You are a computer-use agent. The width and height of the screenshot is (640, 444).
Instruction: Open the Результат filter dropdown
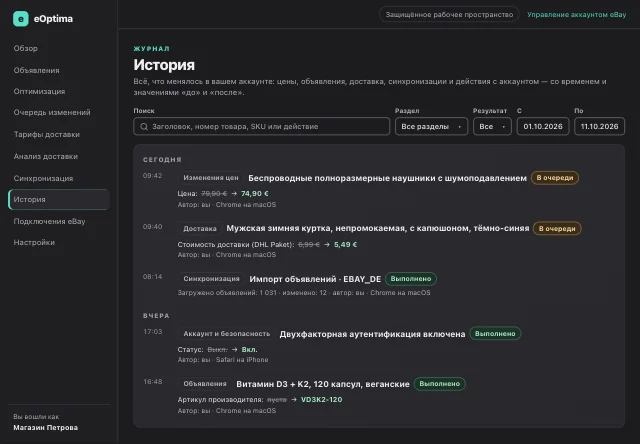(492, 127)
